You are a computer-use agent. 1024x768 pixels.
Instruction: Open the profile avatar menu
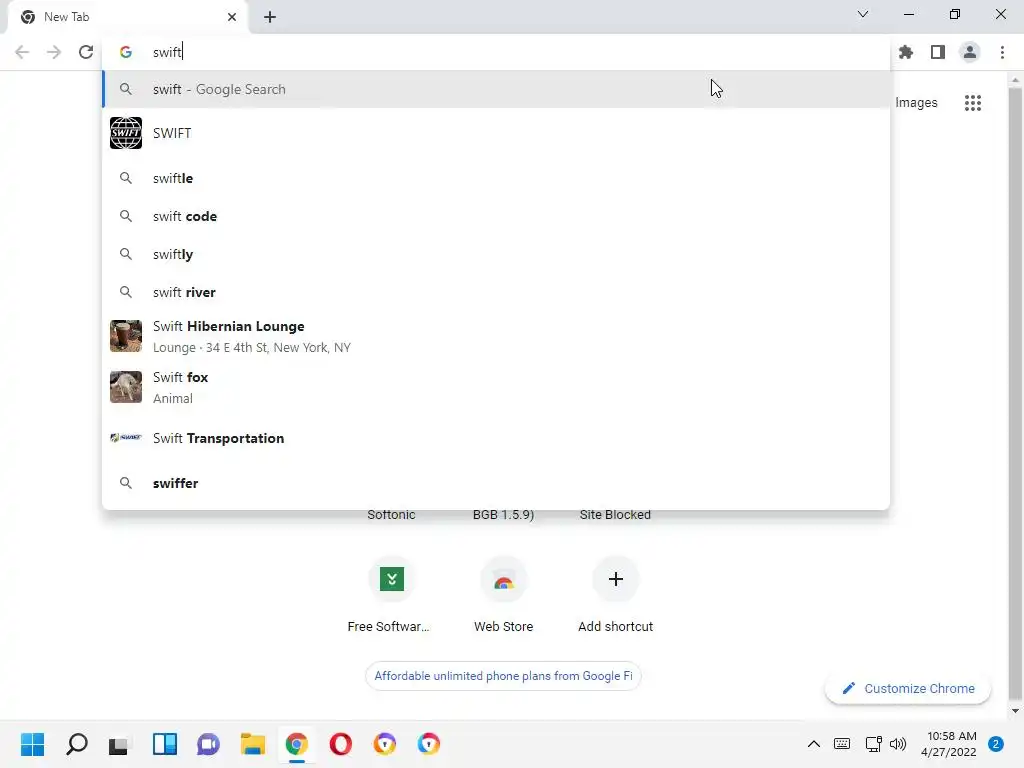970,52
